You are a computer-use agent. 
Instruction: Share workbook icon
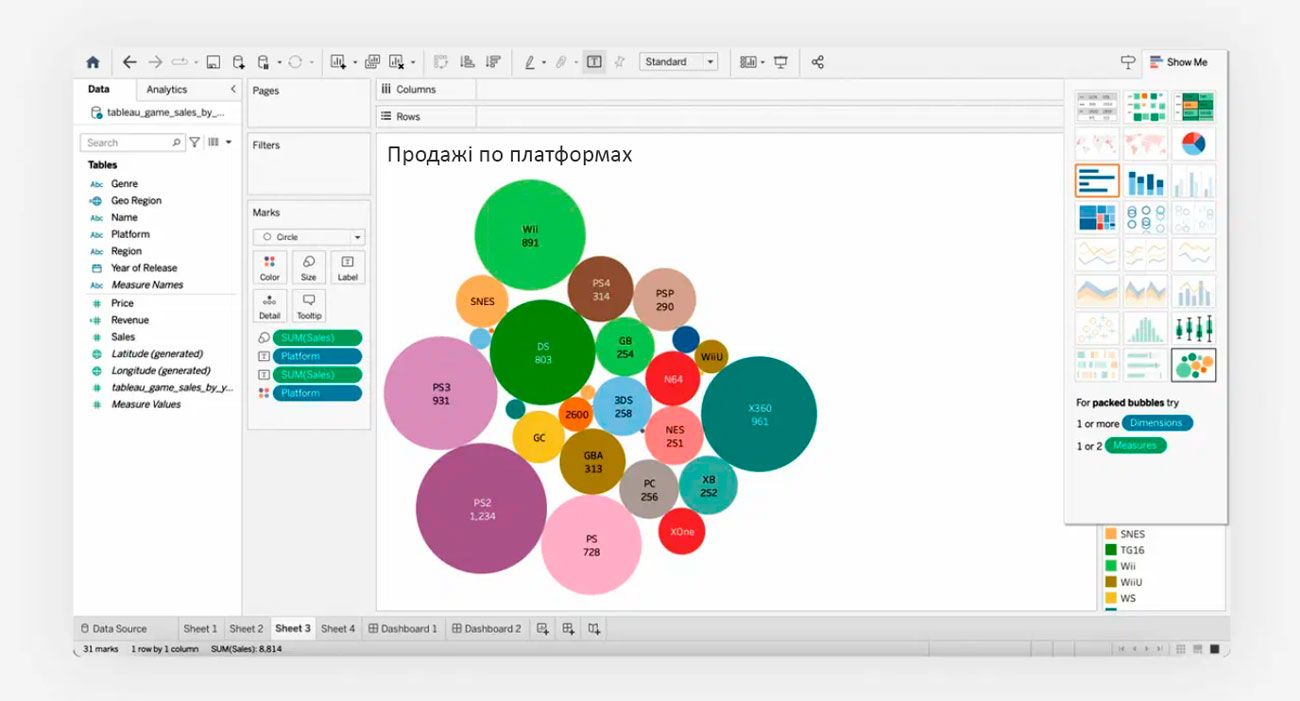(x=818, y=62)
